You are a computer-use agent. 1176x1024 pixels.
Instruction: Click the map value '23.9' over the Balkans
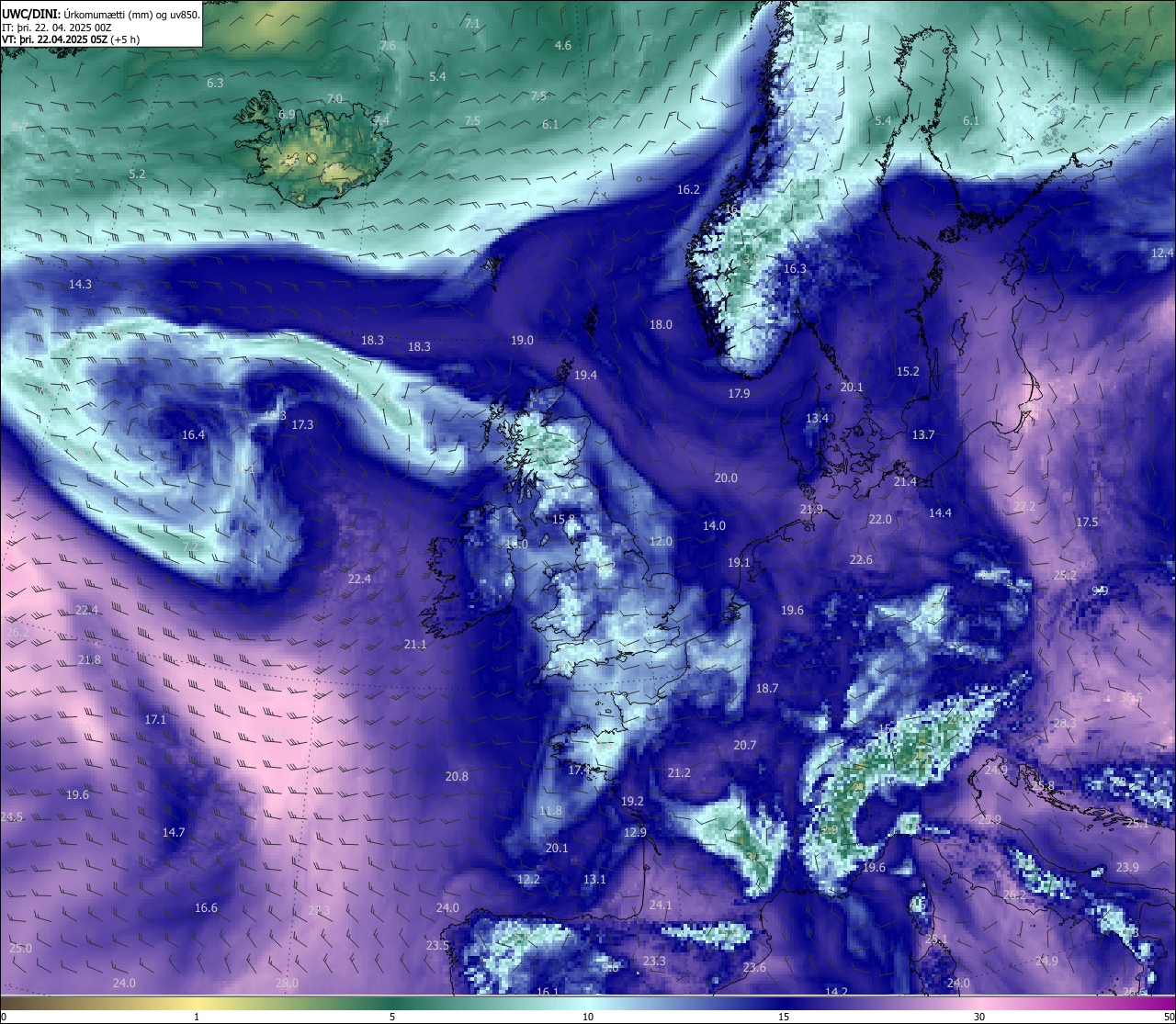point(1127,868)
